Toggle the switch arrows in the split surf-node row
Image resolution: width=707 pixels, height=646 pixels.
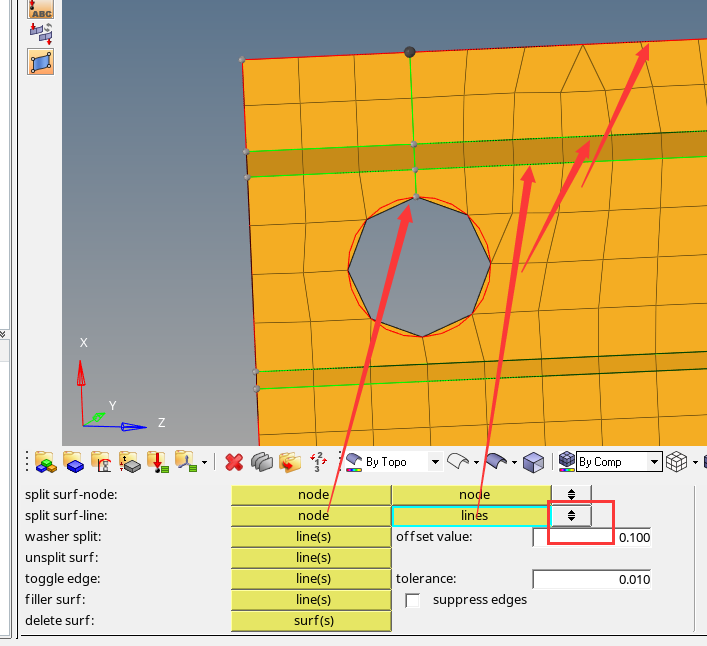tap(571, 495)
